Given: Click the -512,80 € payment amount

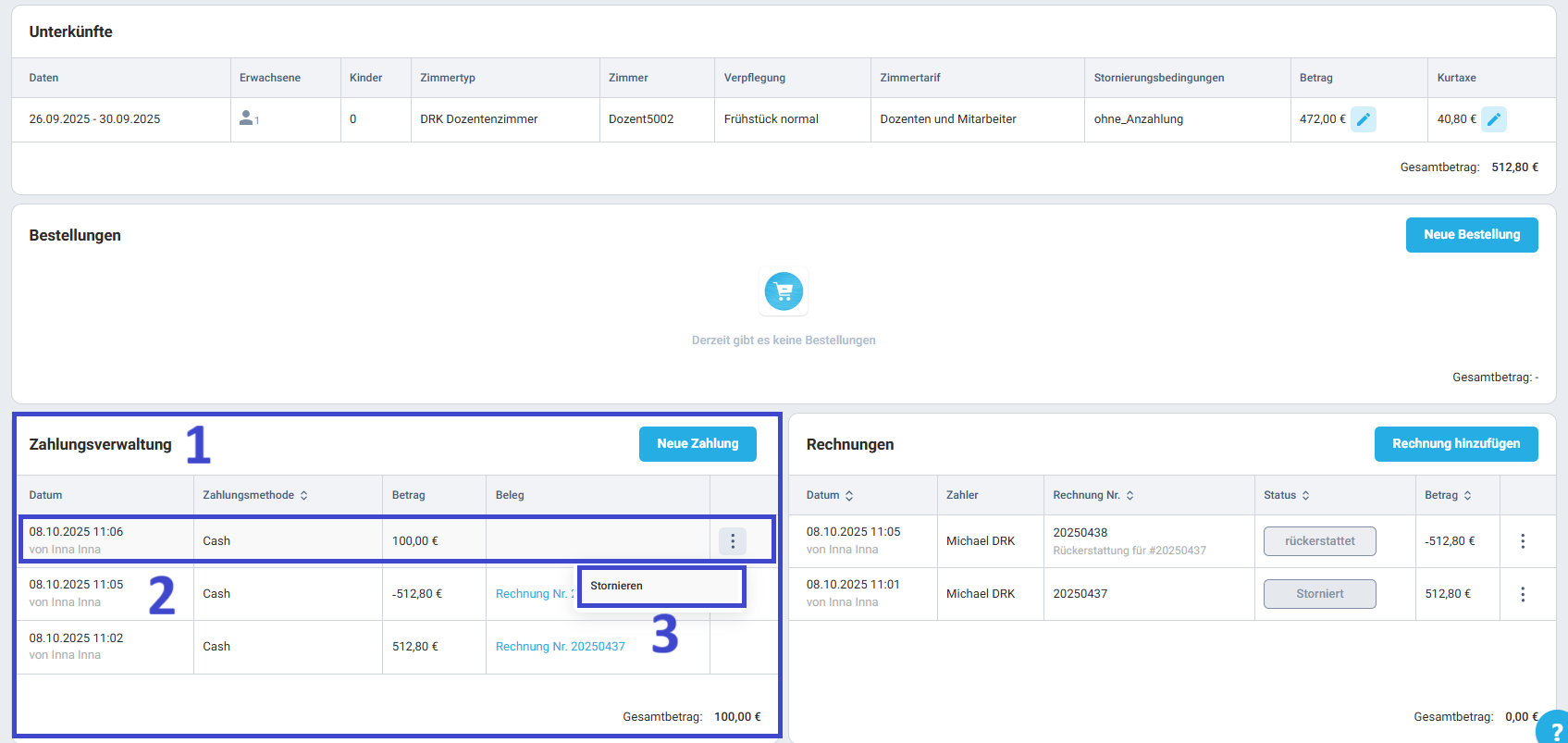Looking at the screenshot, I should [417, 594].
